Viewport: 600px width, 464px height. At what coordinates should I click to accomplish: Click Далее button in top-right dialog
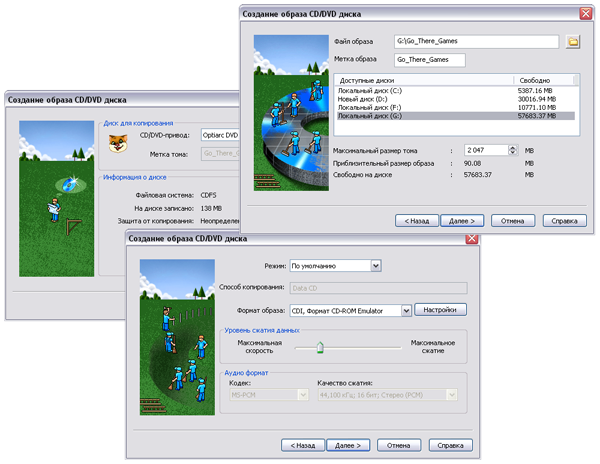pyautogui.click(x=462, y=221)
